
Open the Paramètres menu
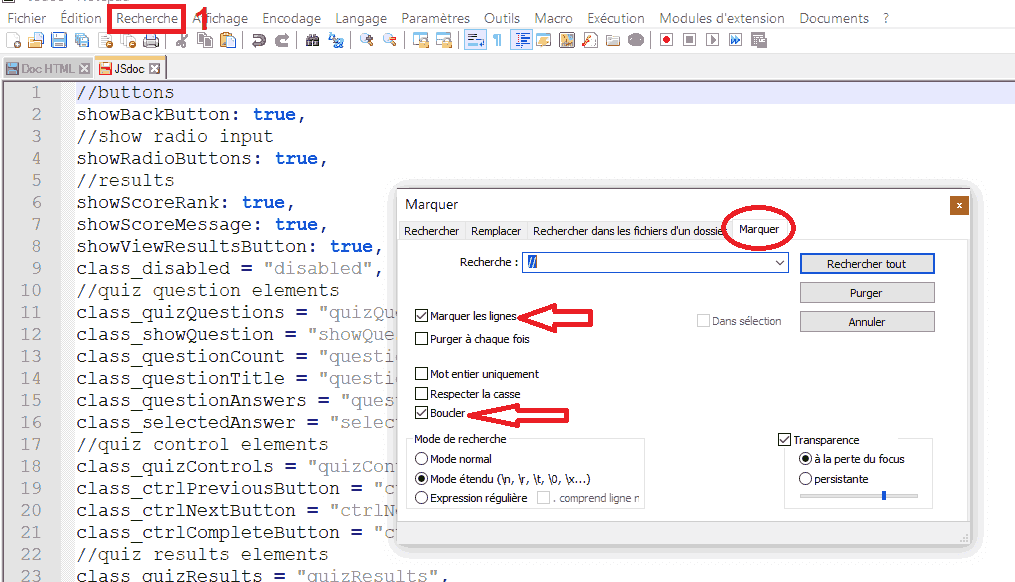[435, 18]
